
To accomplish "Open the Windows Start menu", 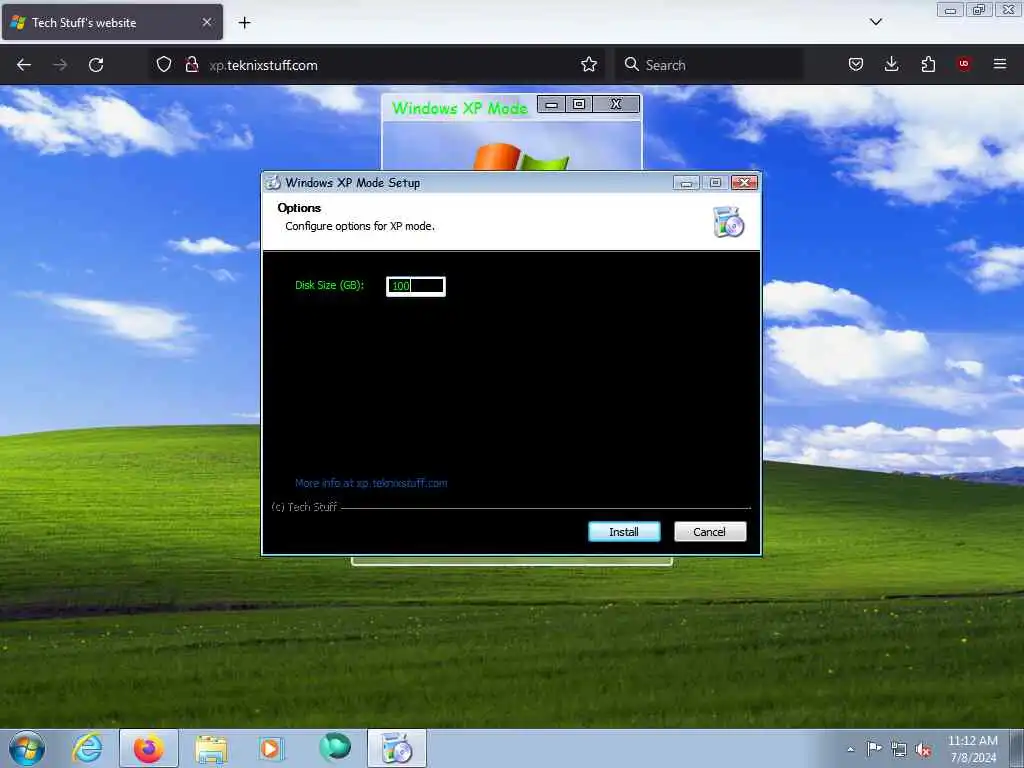I will tap(27, 748).
